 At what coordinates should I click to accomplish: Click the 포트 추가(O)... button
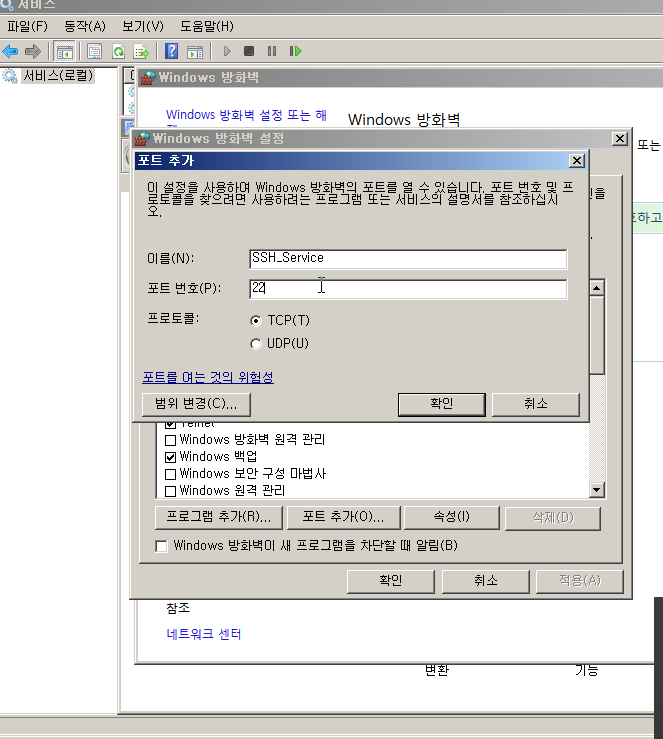point(344,517)
